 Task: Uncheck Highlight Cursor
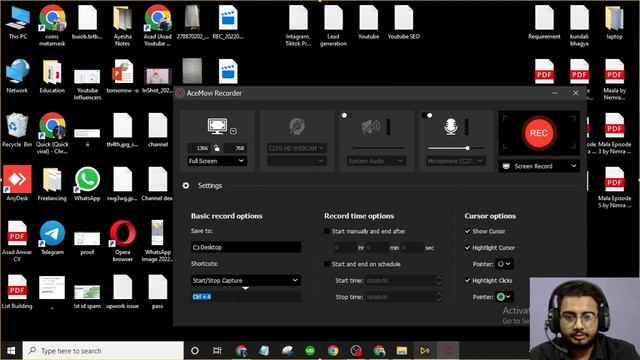[468, 247]
